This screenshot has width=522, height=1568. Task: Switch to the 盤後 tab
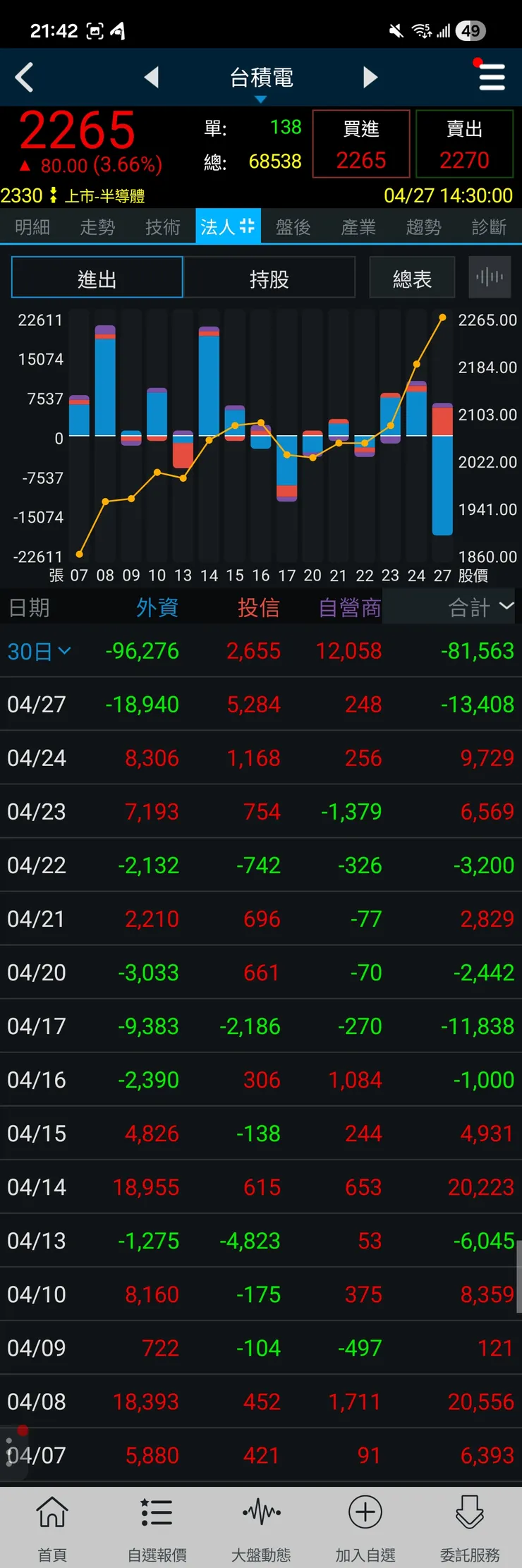click(293, 226)
